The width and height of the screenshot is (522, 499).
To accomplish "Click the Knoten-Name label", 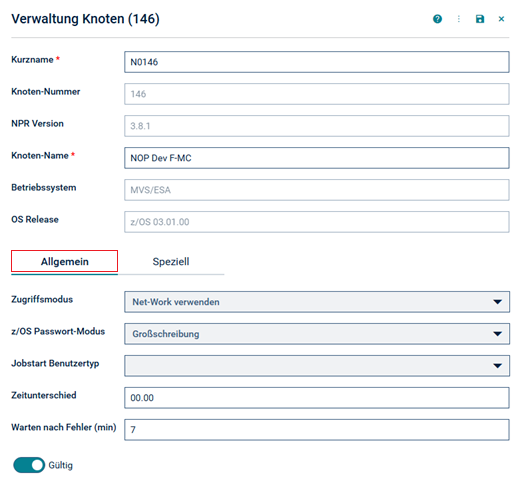I will [x=40, y=156].
